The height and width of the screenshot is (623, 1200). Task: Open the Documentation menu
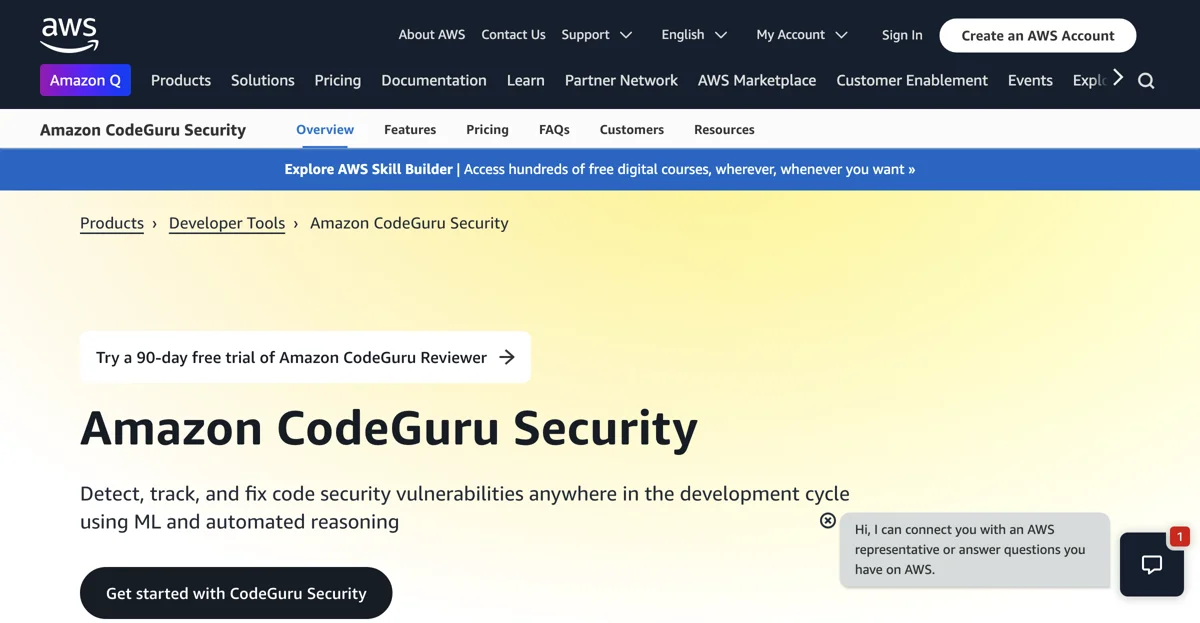pyautogui.click(x=434, y=80)
